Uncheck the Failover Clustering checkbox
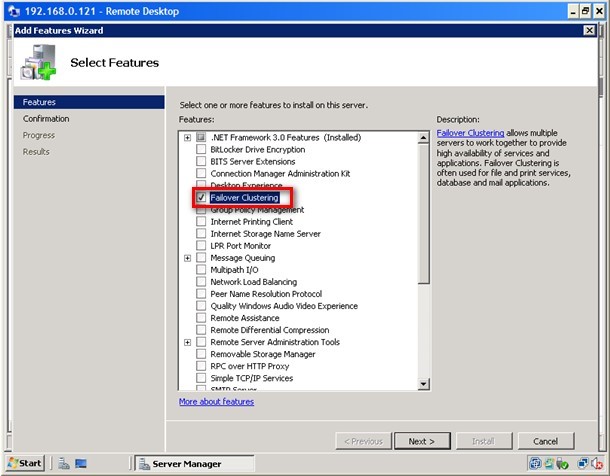The image size is (610, 476). [x=201, y=198]
